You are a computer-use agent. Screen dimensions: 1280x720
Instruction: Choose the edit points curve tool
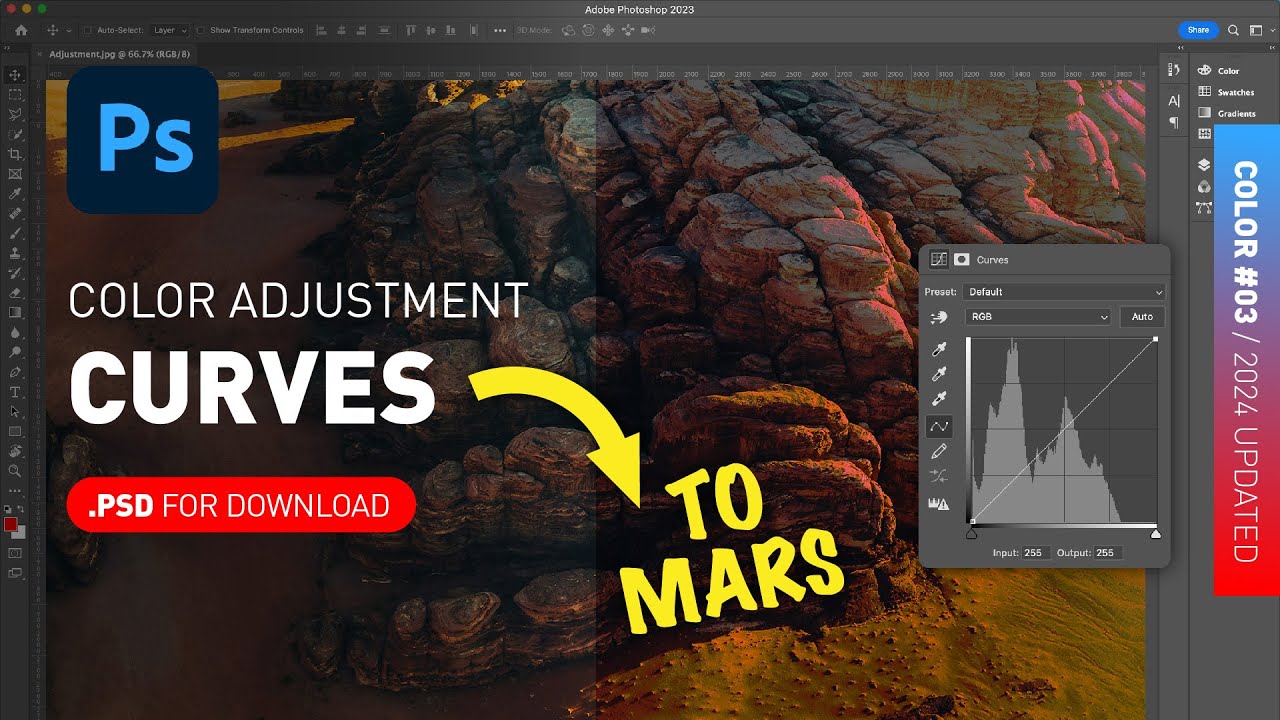(939, 426)
